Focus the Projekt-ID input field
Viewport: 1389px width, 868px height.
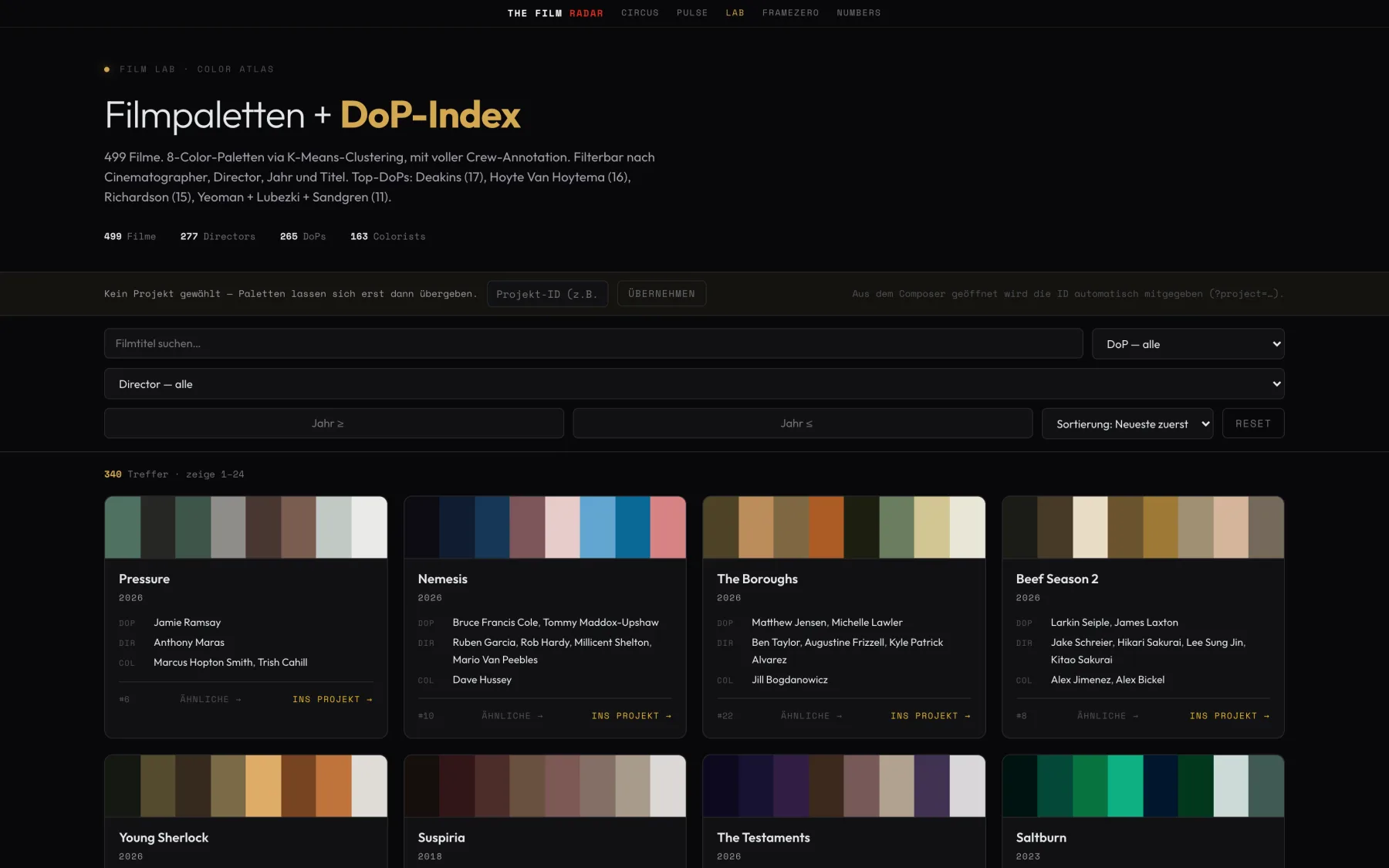pyautogui.click(x=547, y=294)
